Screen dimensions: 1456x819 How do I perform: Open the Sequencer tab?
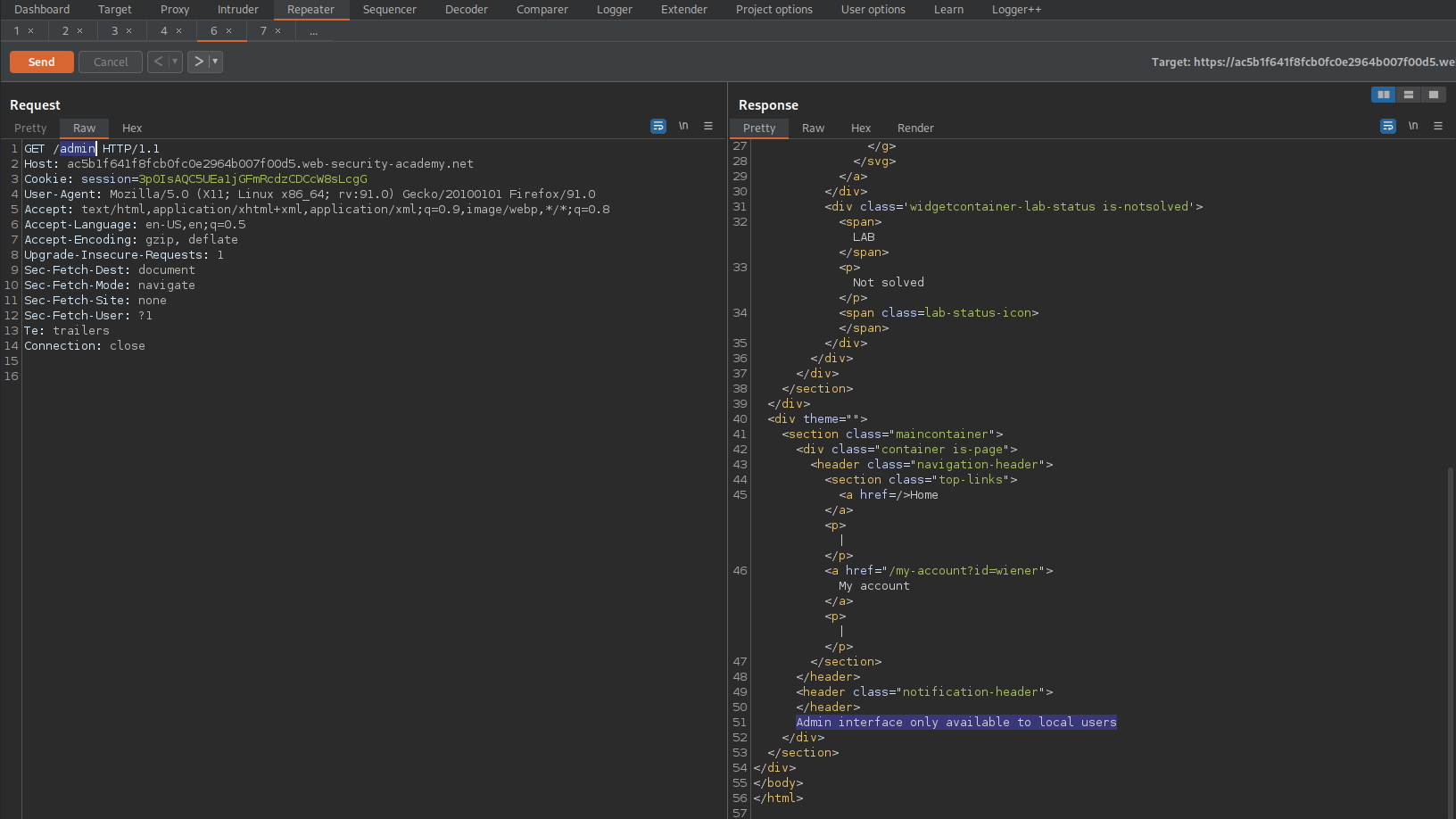390,10
